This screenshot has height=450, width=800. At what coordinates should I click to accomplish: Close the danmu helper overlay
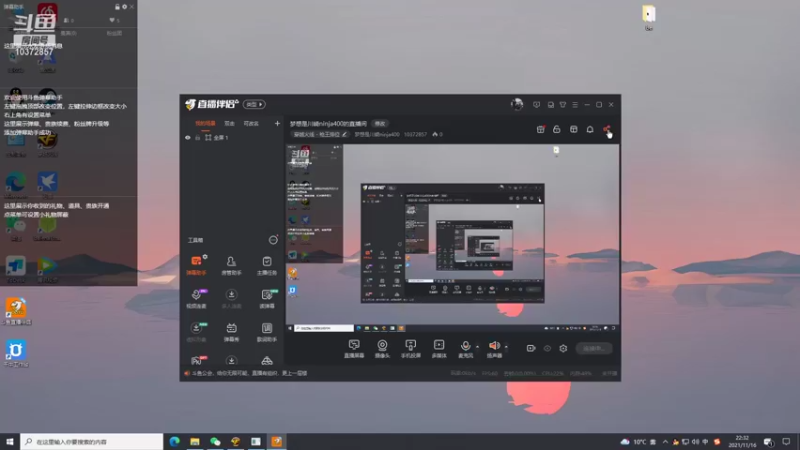tap(132, 7)
